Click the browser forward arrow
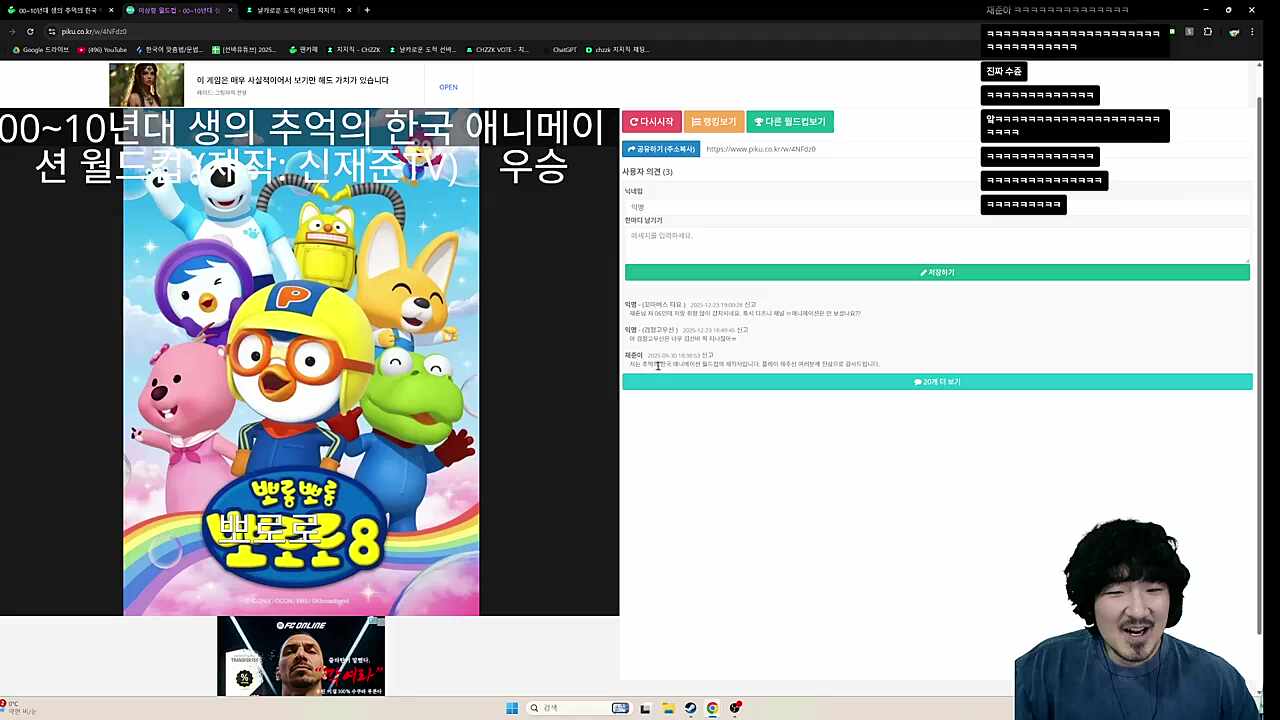 click(x=12, y=32)
